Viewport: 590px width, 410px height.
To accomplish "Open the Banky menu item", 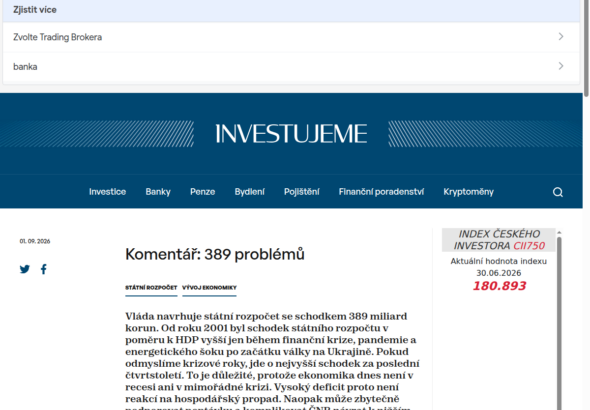I will point(158,192).
